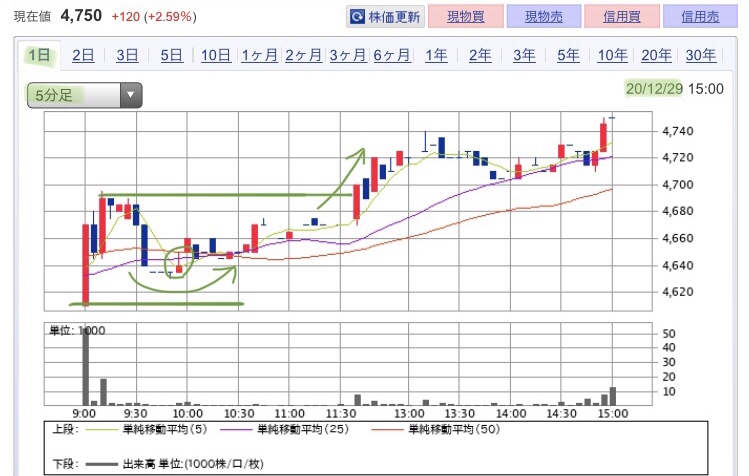The height and width of the screenshot is (476, 749).
Task: Switch to the 2ヶ月 period tab
Action: [303, 55]
